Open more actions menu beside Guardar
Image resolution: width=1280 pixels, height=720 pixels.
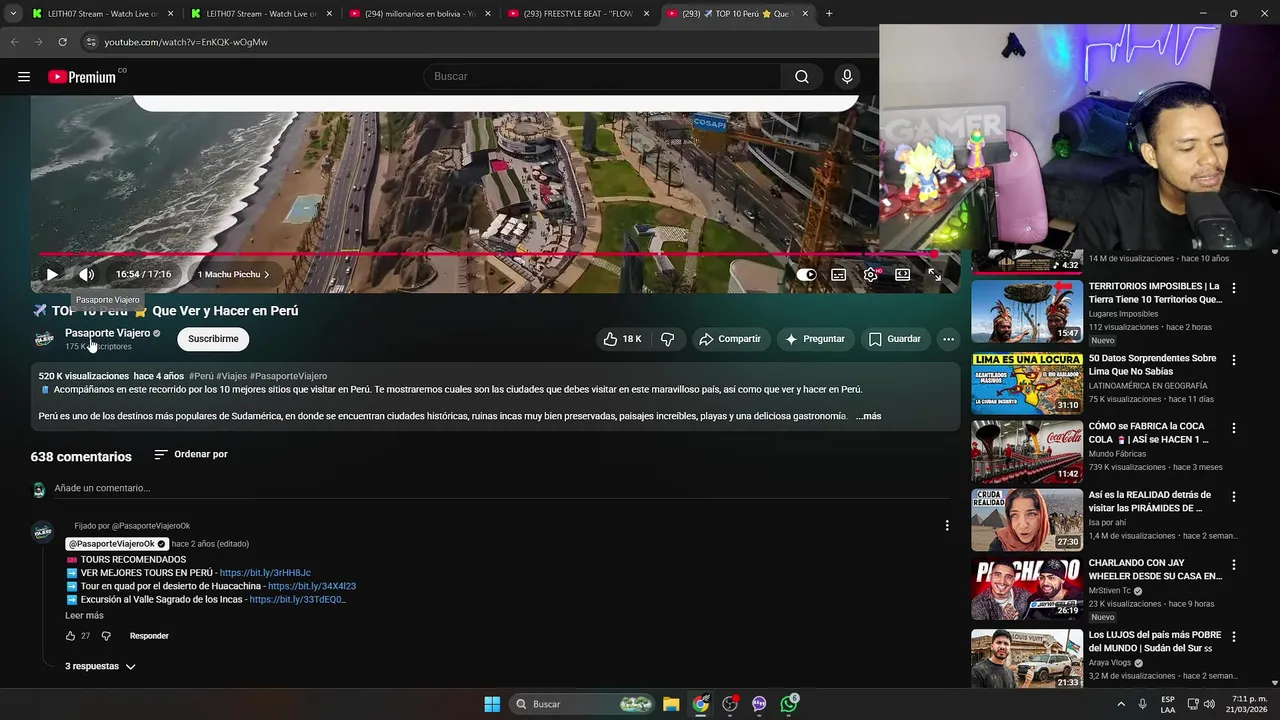pos(948,339)
